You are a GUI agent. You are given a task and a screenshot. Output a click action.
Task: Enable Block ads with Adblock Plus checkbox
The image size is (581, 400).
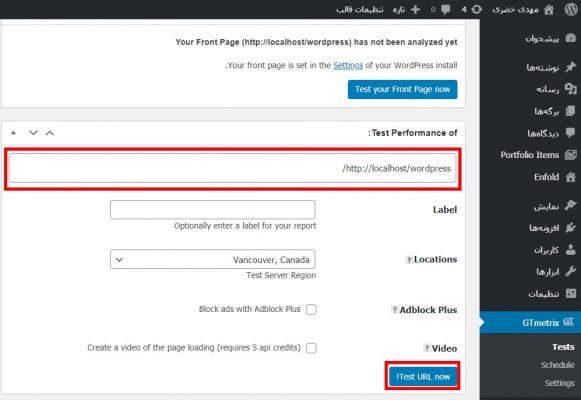click(x=311, y=309)
